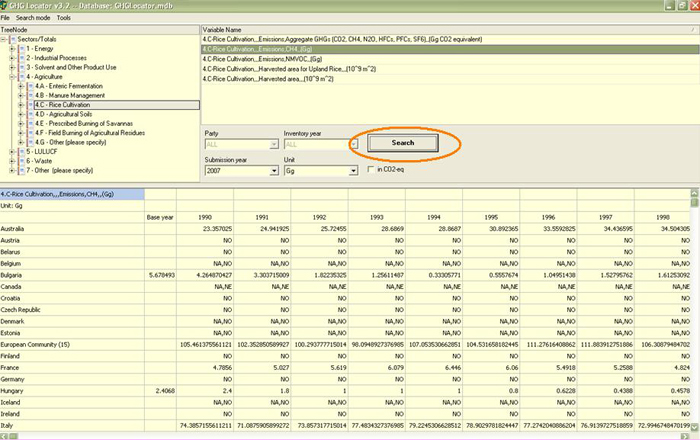Image resolution: width=700 pixels, height=440 pixels.
Task: Open the File menu
Action: 7,18
